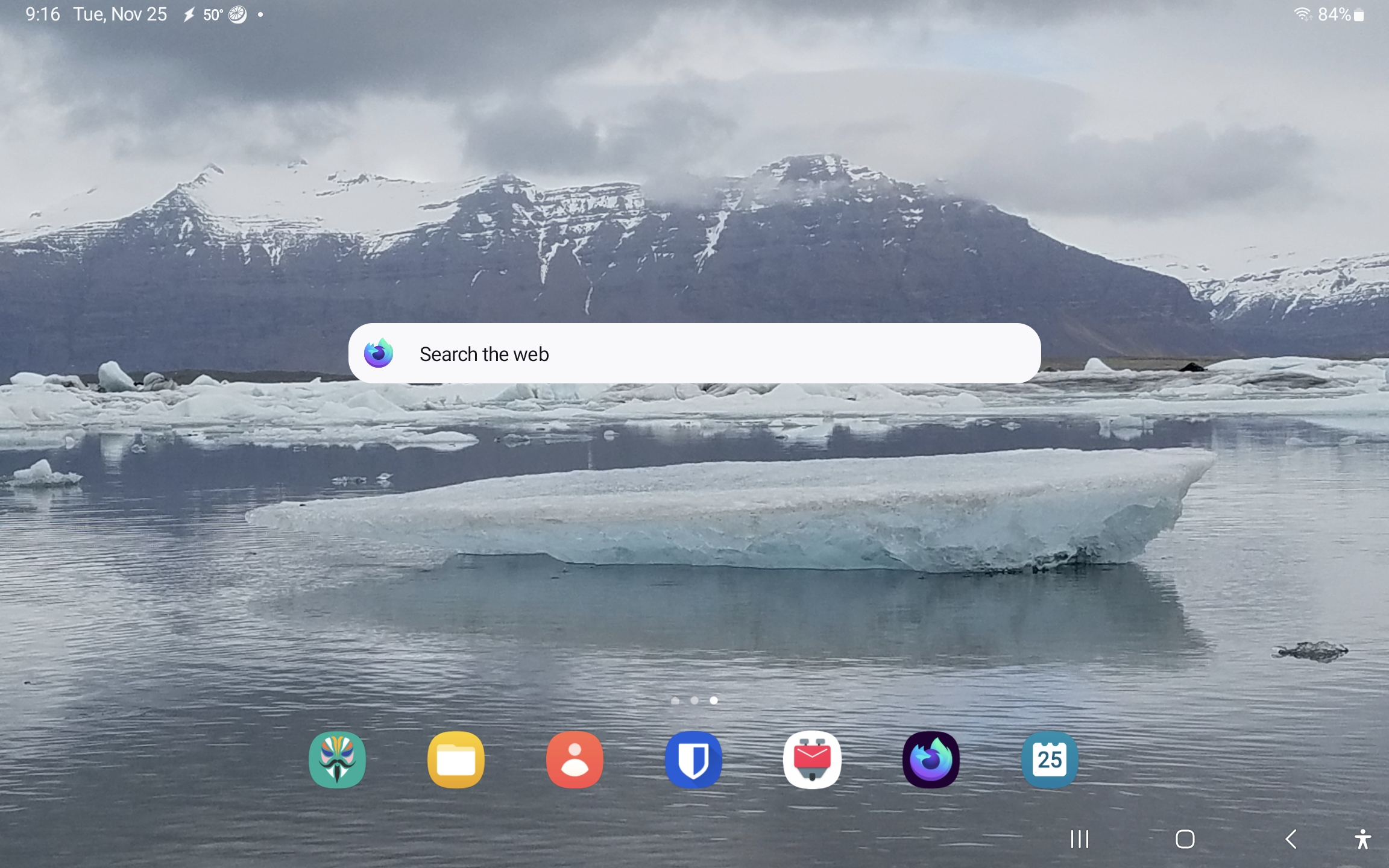Launch the Firefox Nightly dock icon
This screenshot has height=868, width=1389.
pyautogui.click(x=931, y=759)
